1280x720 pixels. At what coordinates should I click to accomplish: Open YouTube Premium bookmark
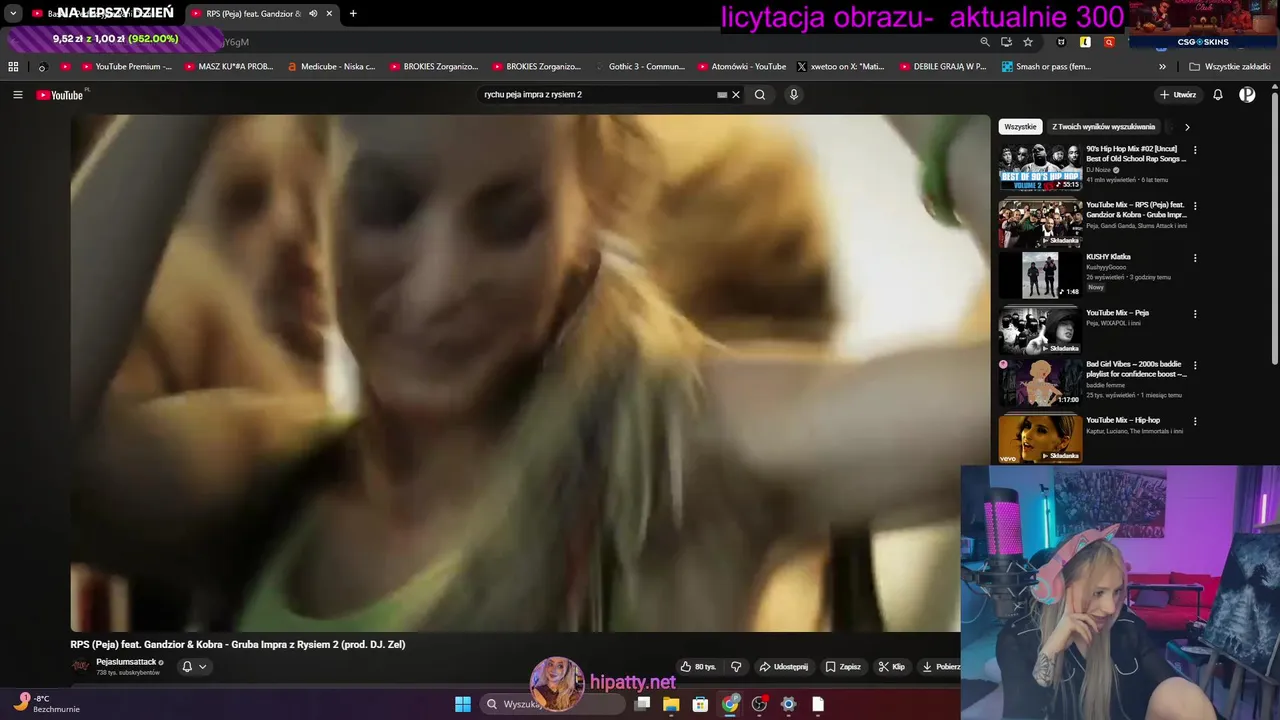click(126, 67)
